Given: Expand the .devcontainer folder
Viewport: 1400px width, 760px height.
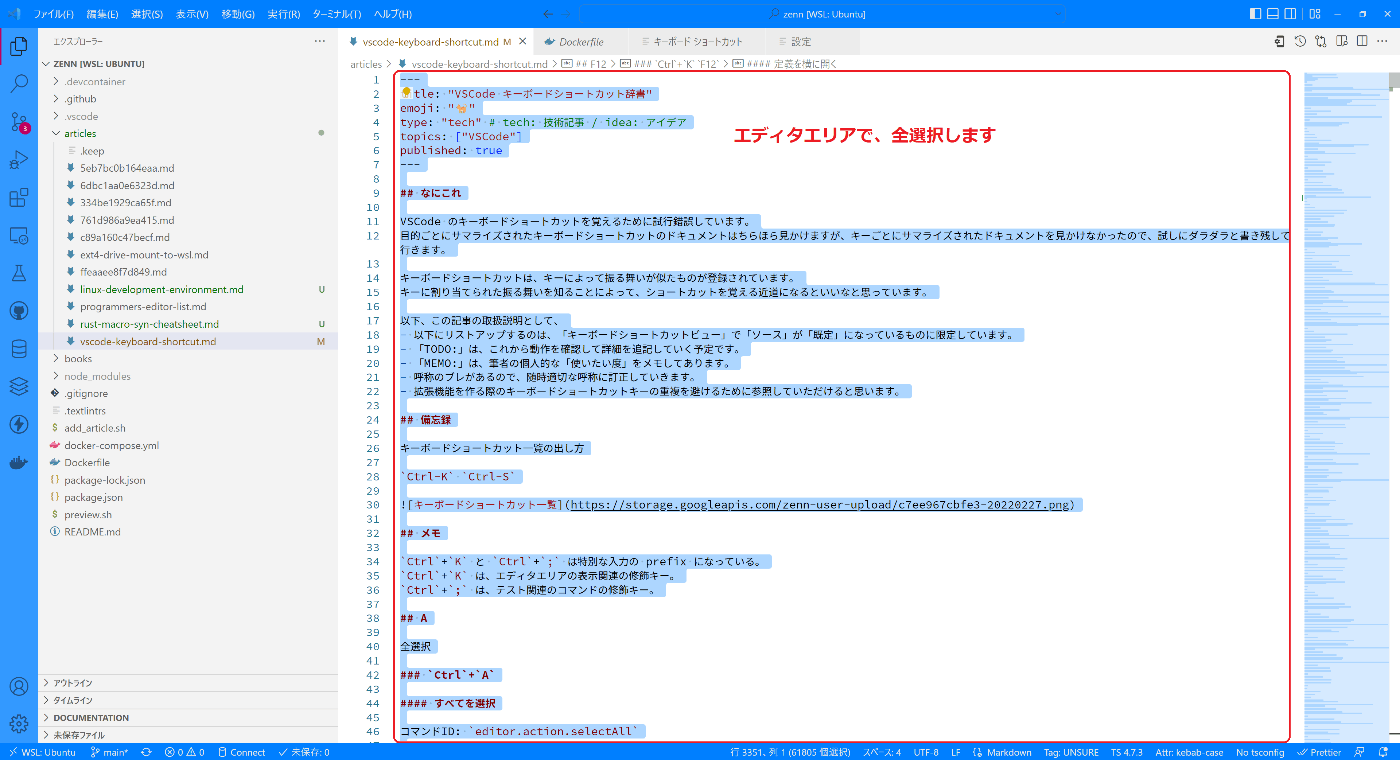Looking at the screenshot, I should (x=188, y=81).
